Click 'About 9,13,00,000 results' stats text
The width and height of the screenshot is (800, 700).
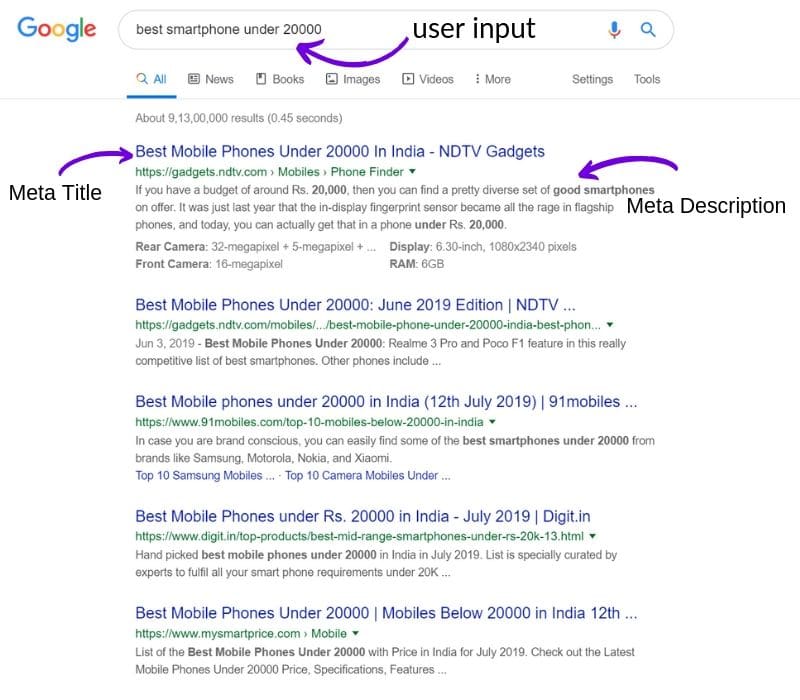239,118
